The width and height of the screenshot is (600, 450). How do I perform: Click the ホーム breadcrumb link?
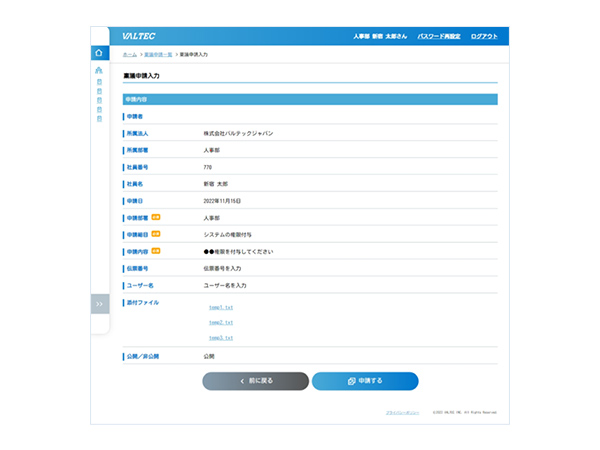pyautogui.click(x=130, y=53)
